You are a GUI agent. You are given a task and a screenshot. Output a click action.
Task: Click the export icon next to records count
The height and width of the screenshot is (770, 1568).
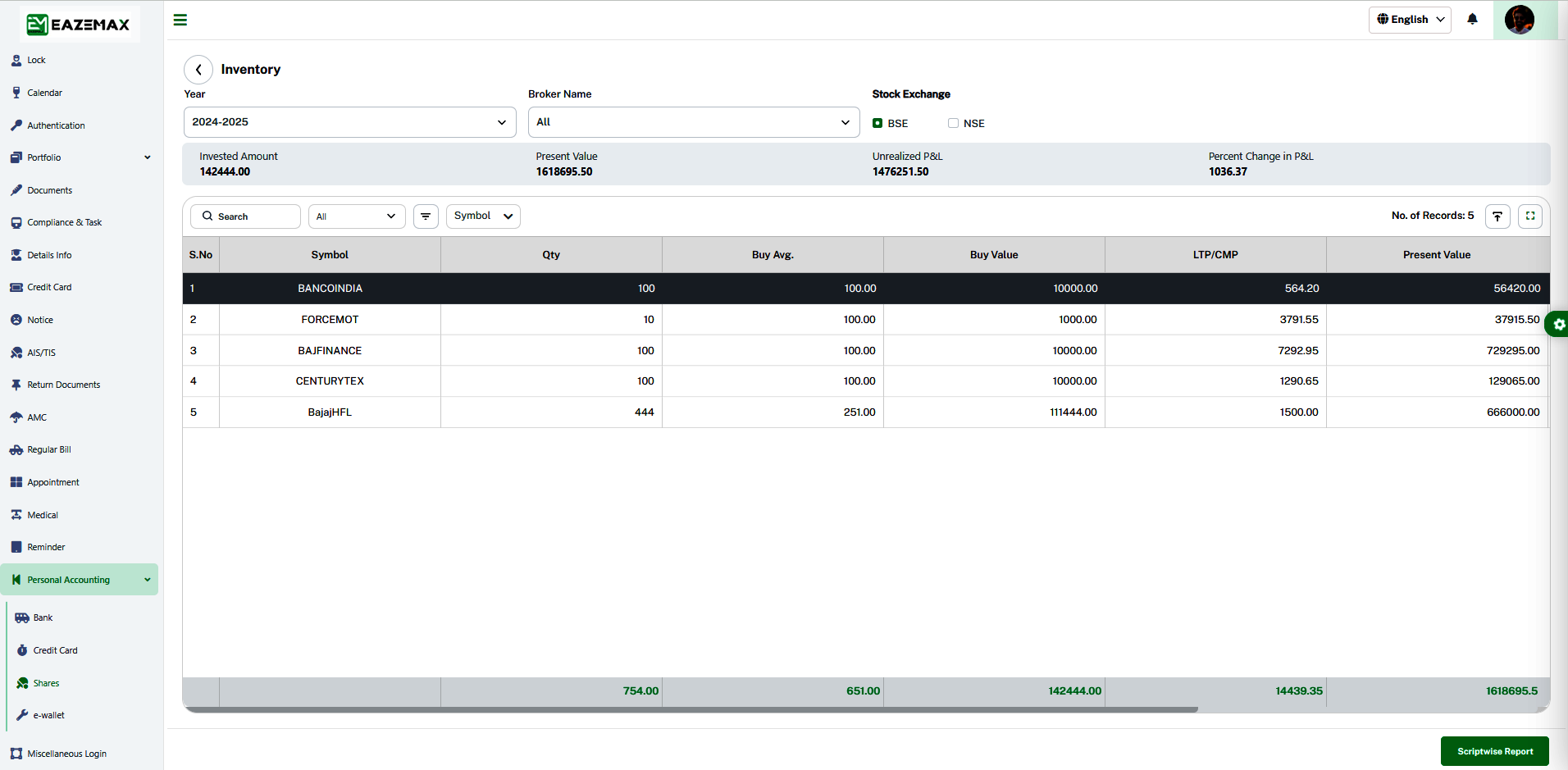(1497, 216)
